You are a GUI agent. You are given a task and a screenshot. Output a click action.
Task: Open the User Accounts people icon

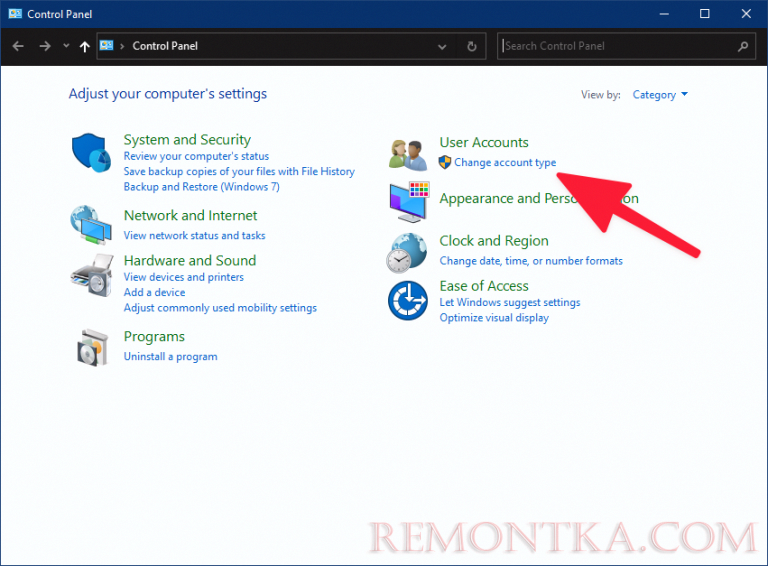click(408, 155)
